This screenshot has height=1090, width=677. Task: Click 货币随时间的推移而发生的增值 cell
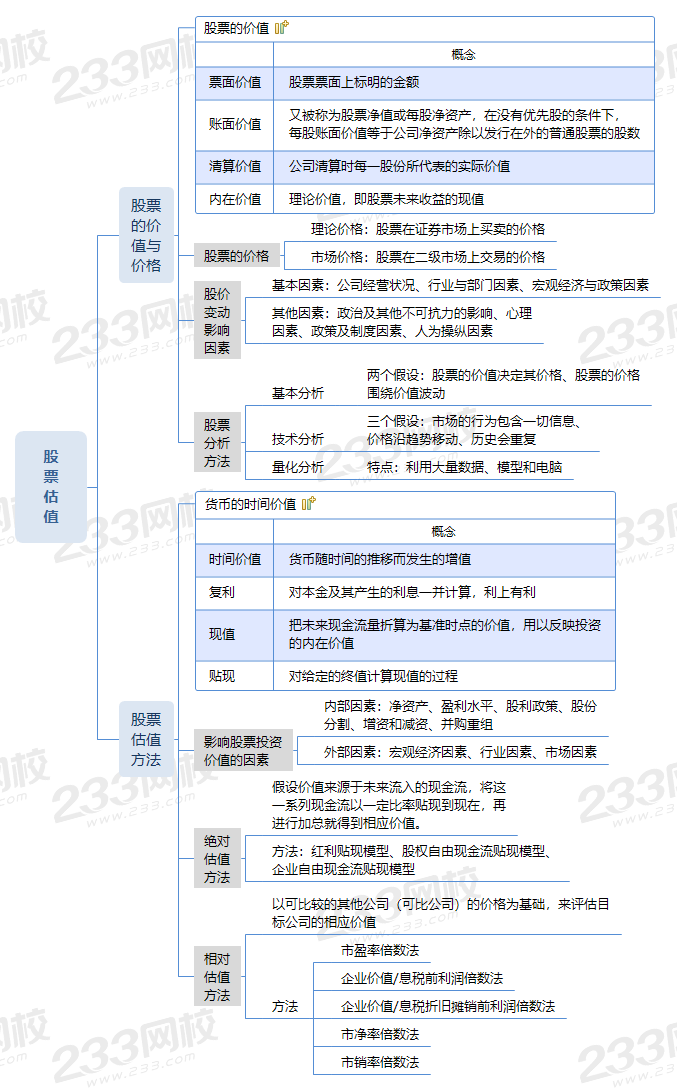(x=444, y=559)
